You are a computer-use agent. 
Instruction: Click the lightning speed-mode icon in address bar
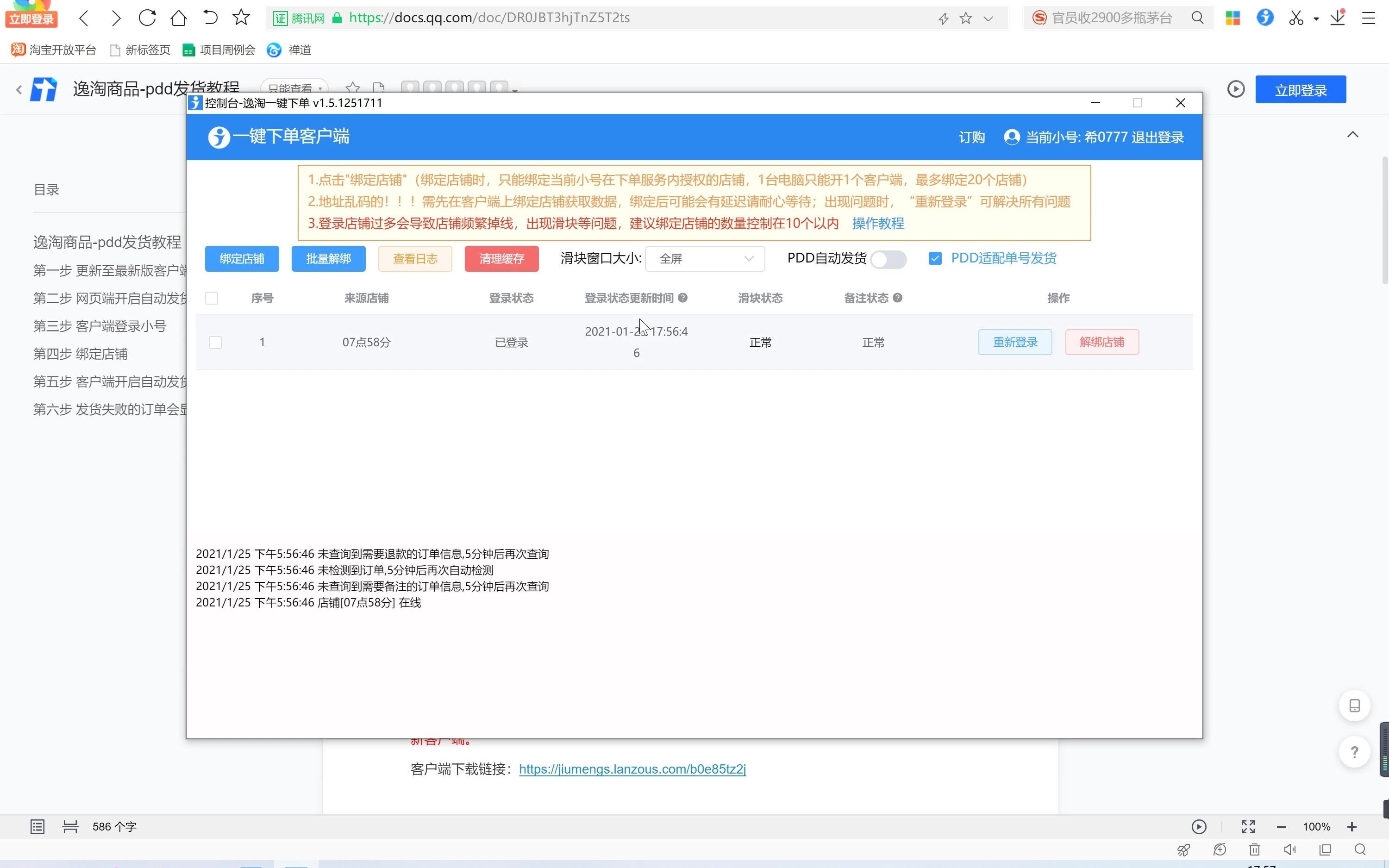[x=943, y=19]
